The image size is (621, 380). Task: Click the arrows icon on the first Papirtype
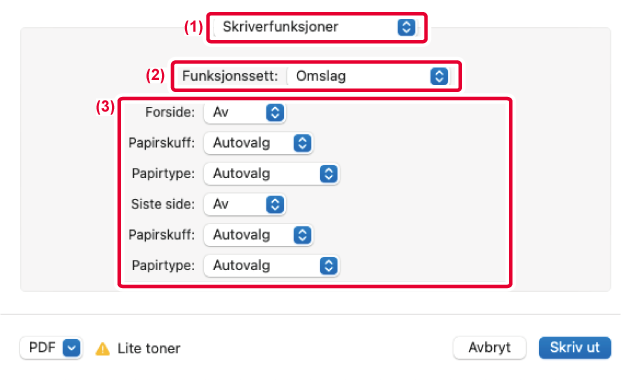[329, 174]
